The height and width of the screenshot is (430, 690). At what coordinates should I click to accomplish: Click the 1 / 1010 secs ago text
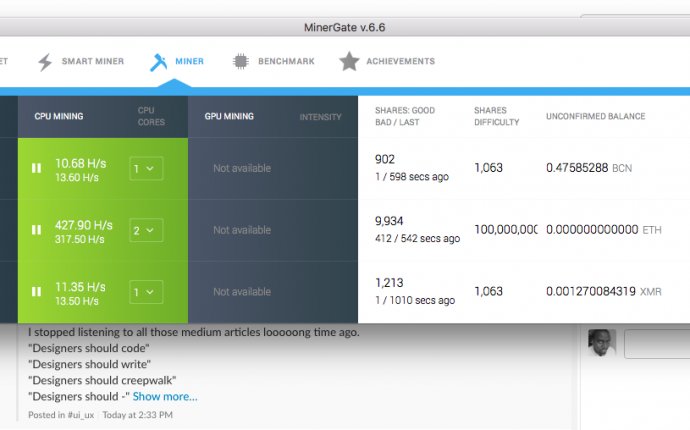tap(415, 300)
